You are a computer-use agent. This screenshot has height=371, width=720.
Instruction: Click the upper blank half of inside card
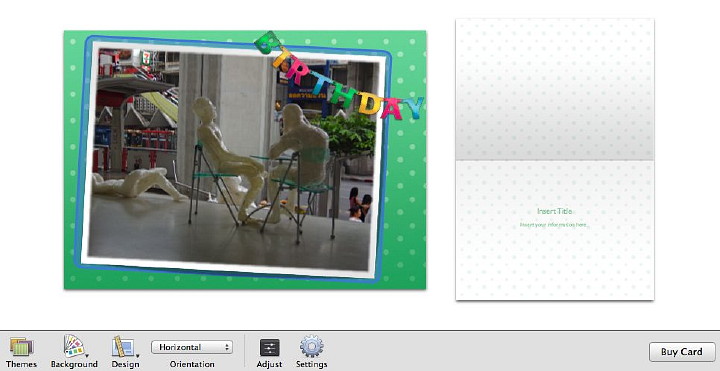click(555, 90)
